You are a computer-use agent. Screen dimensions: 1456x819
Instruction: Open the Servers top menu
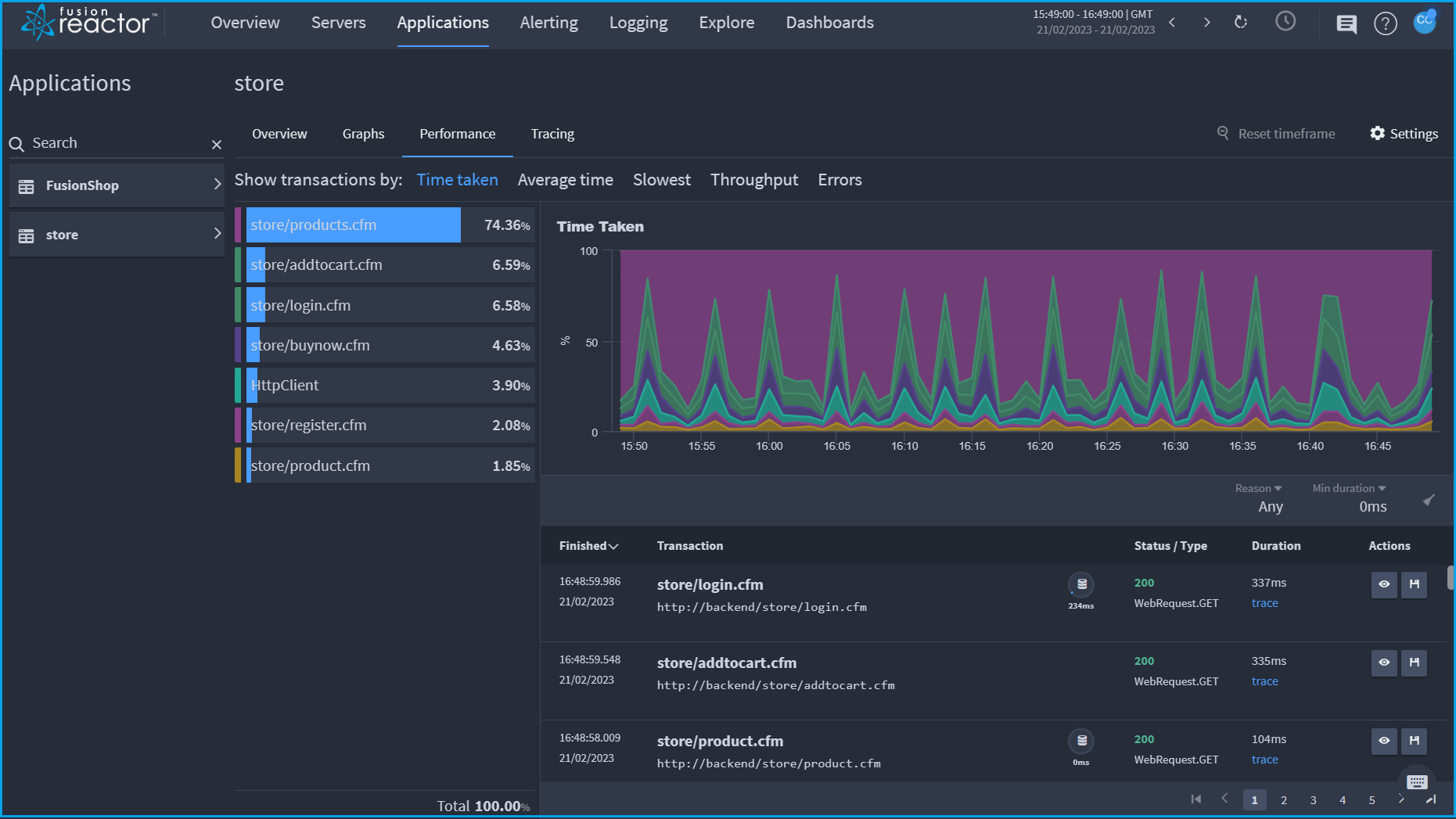[339, 23]
